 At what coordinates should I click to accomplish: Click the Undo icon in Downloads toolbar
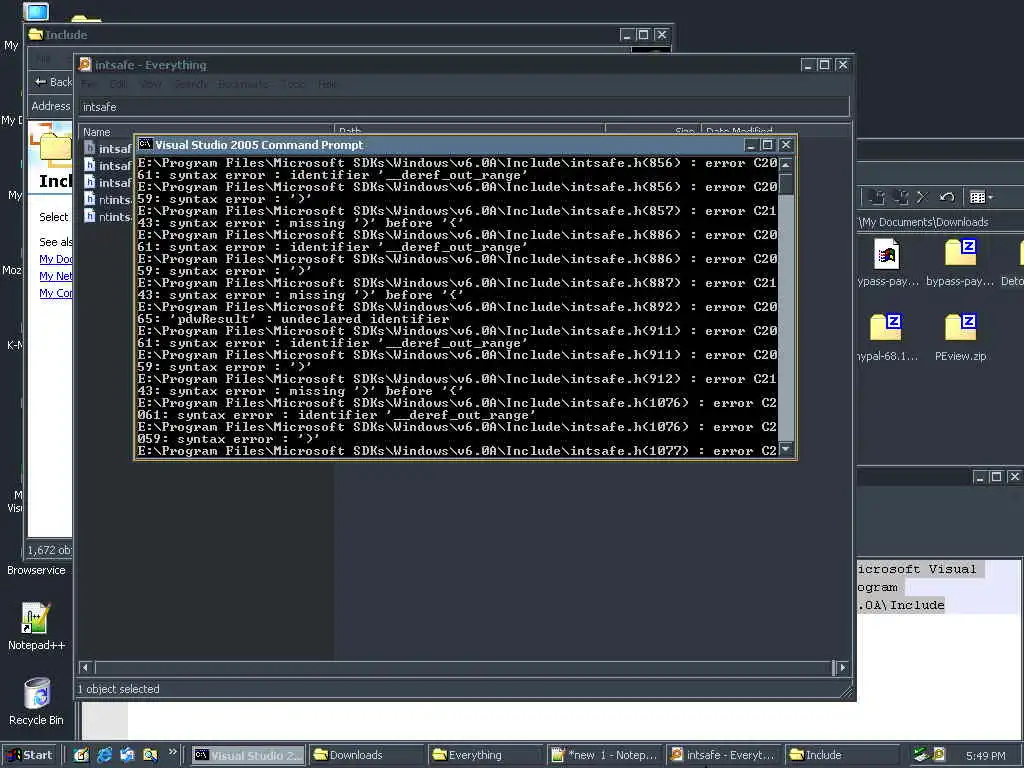[x=947, y=197]
